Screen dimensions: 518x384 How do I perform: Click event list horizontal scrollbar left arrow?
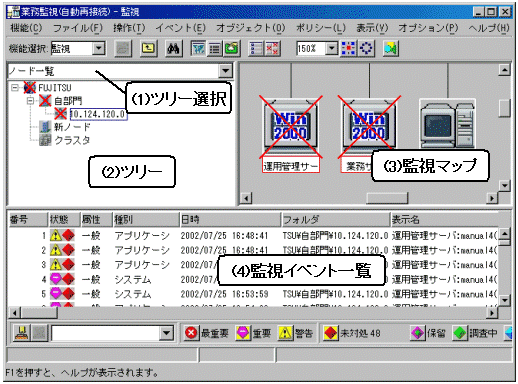[x=14, y=313]
